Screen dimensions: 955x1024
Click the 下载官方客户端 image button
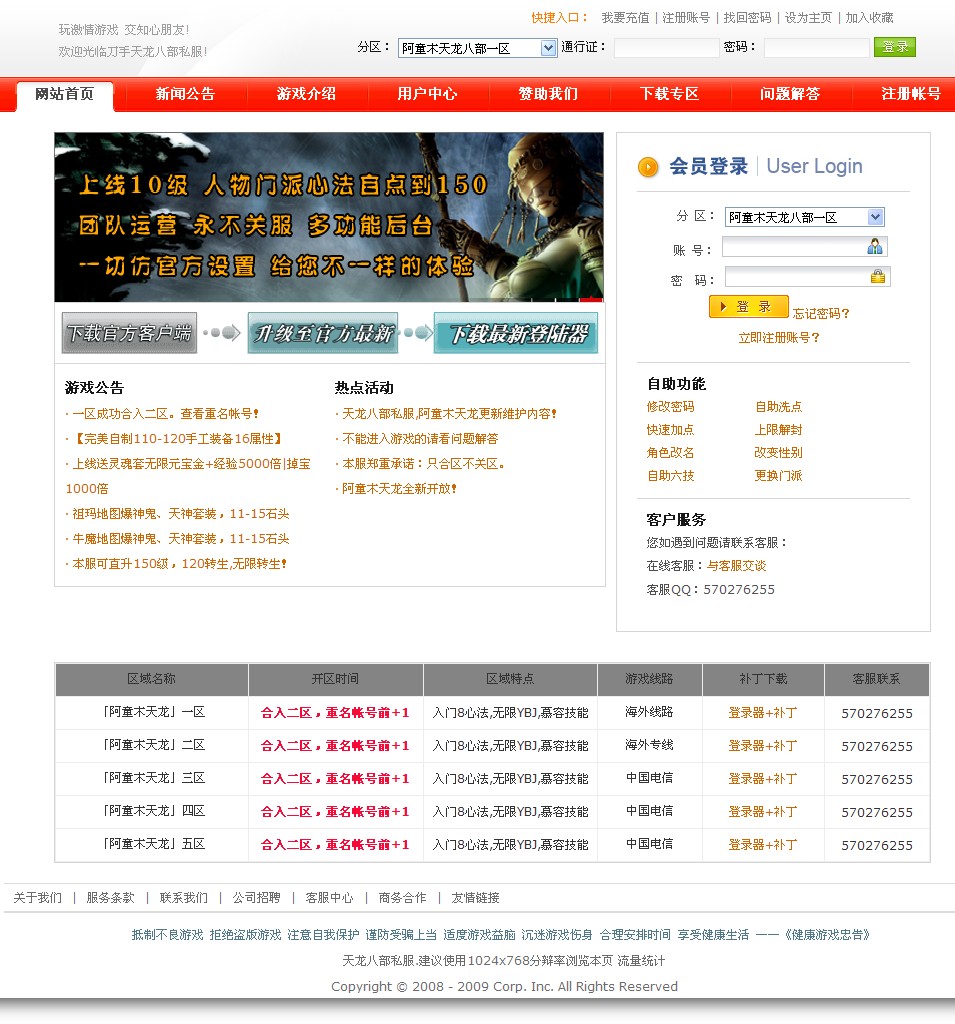pos(128,331)
